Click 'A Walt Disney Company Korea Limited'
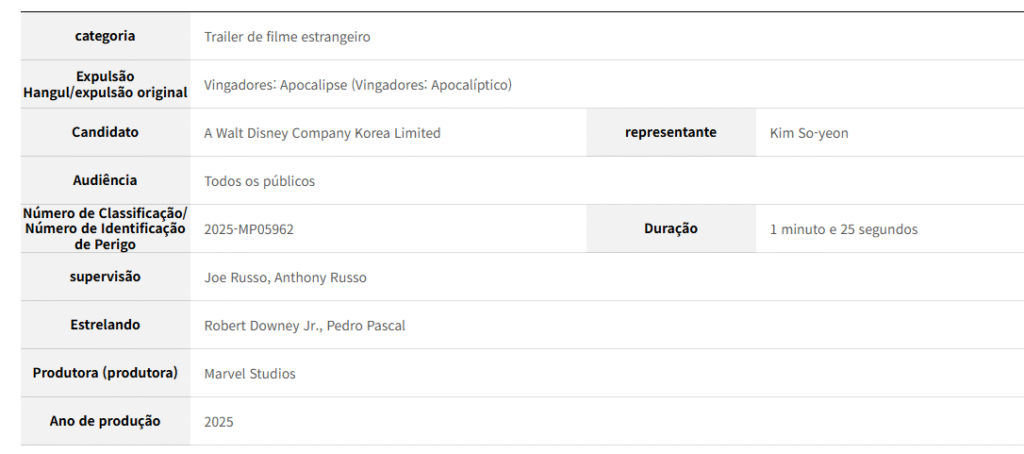 pos(322,133)
